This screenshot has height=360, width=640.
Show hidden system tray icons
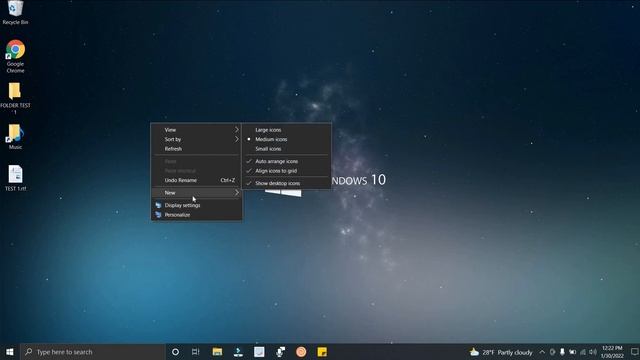[542, 352]
